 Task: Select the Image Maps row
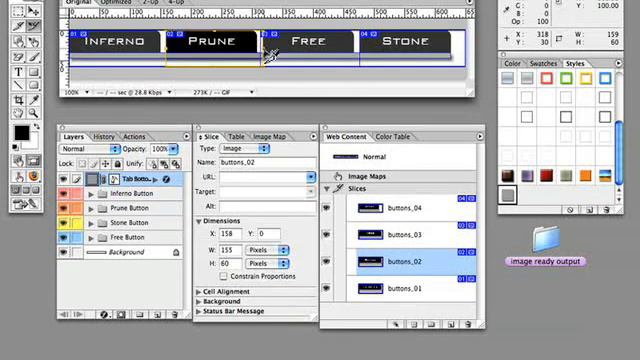tap(398, 176)
